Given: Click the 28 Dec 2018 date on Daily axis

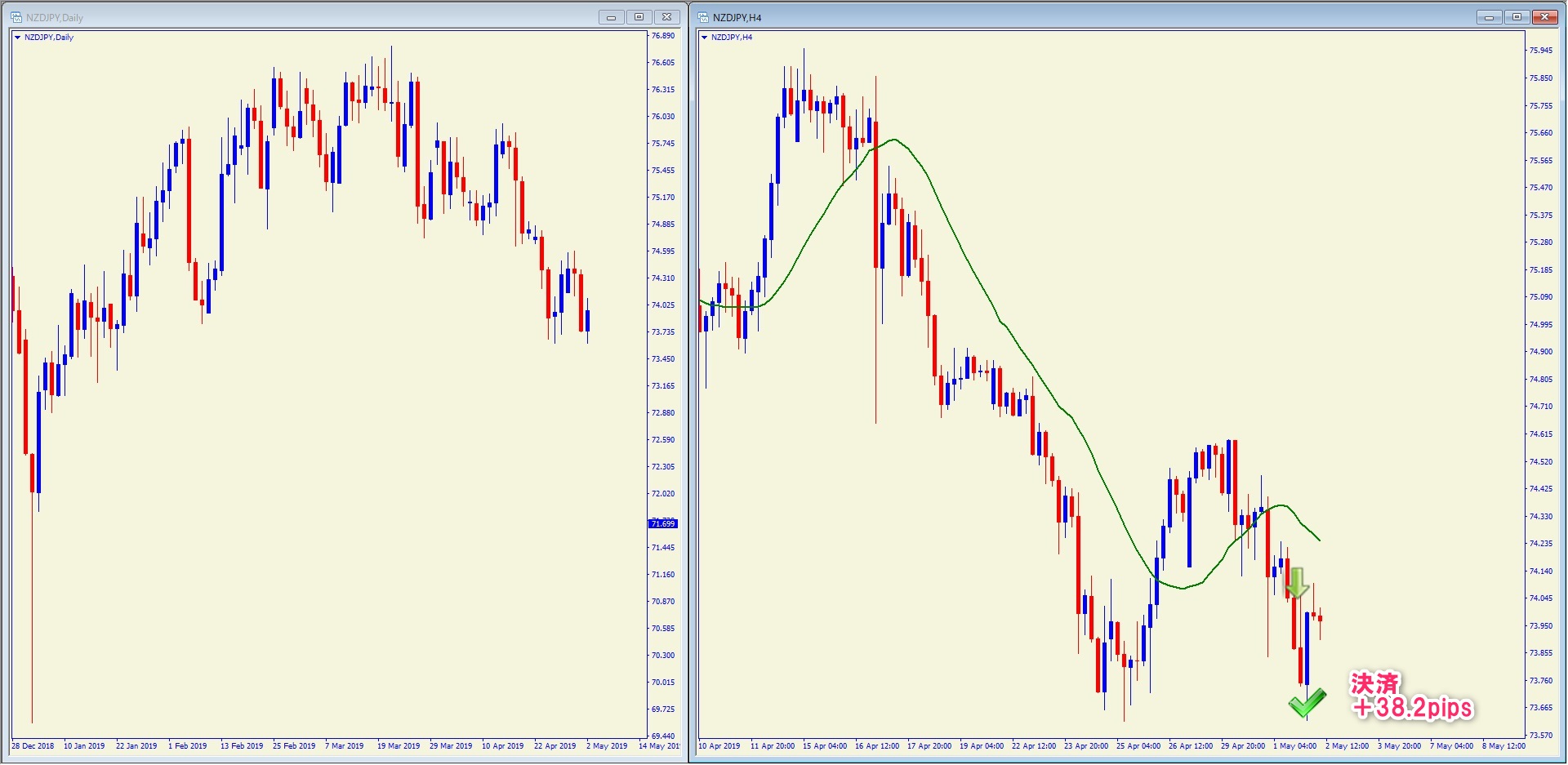Looking at the screenshot, I should 33,746.
